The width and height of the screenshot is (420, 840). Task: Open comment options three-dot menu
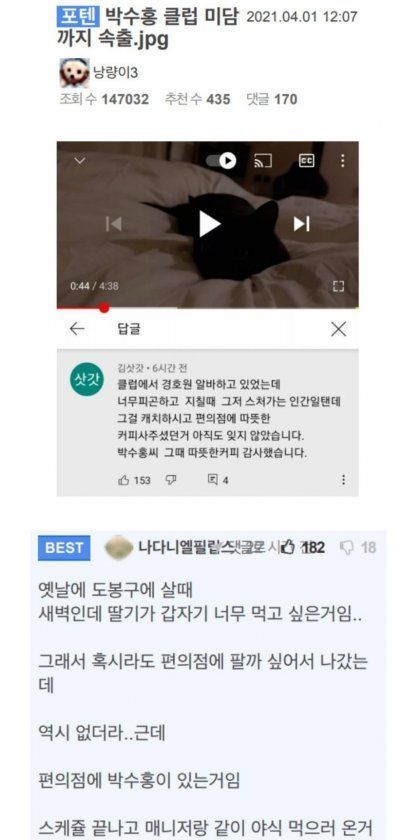[343, 480]
